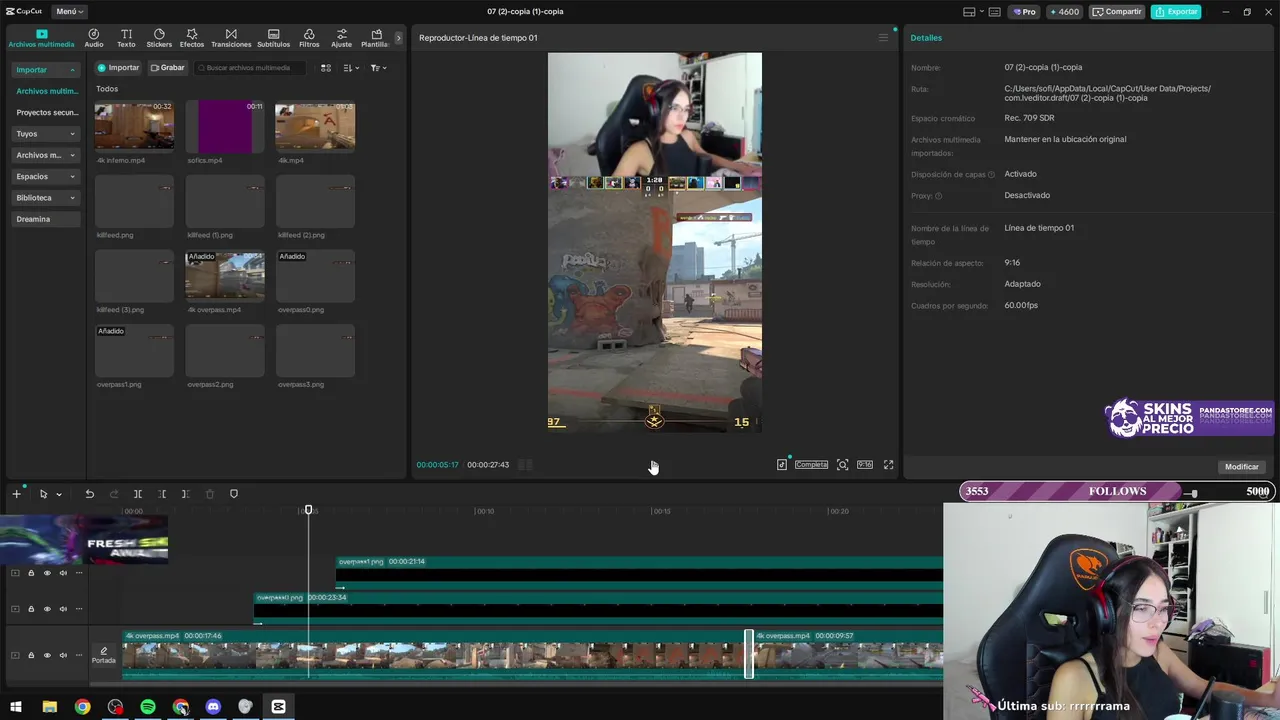1280x720 pixels.
Task: Trim the clip's right side at playhead
Action: tap(185, 494)
